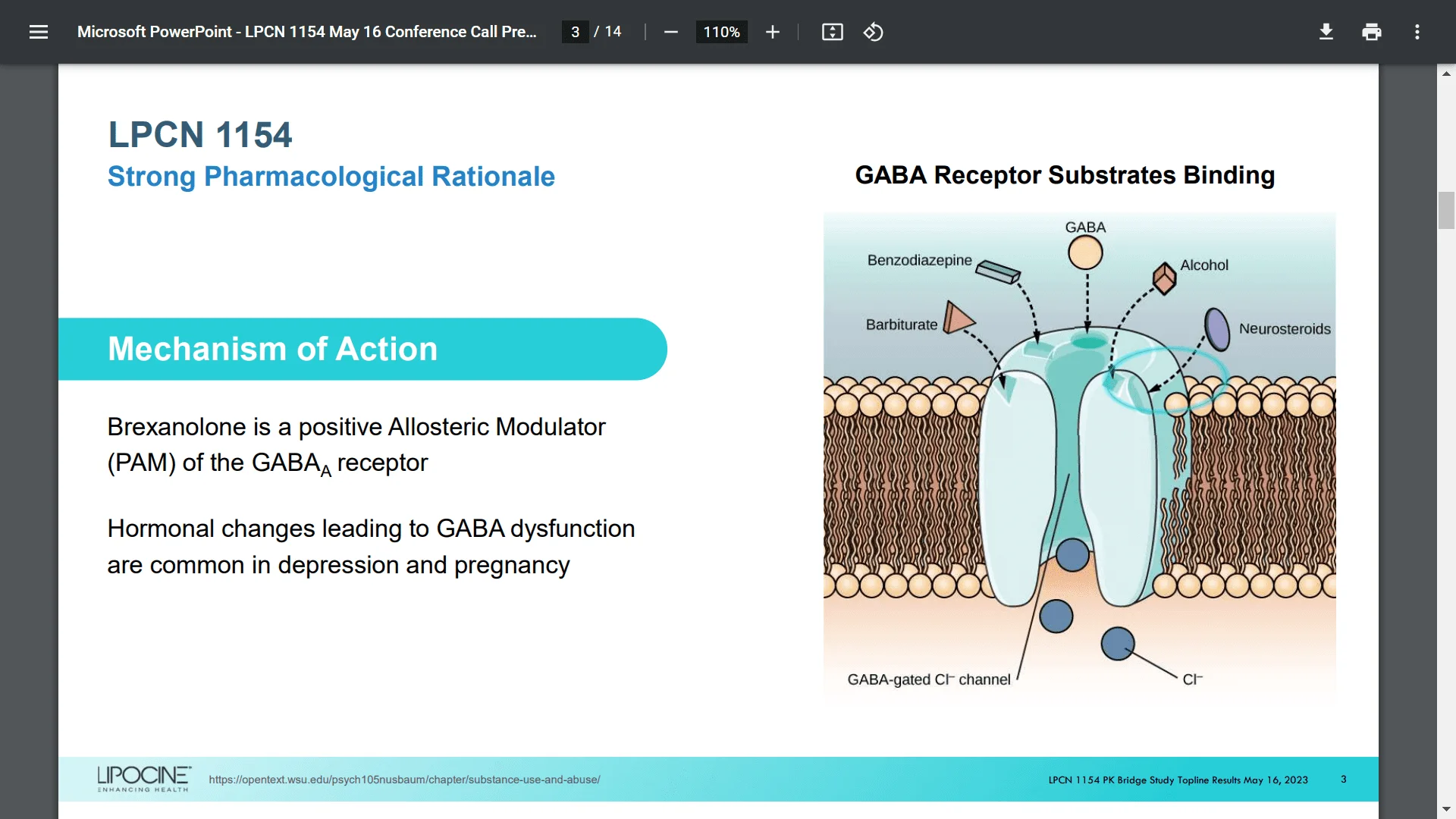This screenshot has width=1456, height=819.
Task: Click the Lipocine logo in footer
Action: click(143, 779)
